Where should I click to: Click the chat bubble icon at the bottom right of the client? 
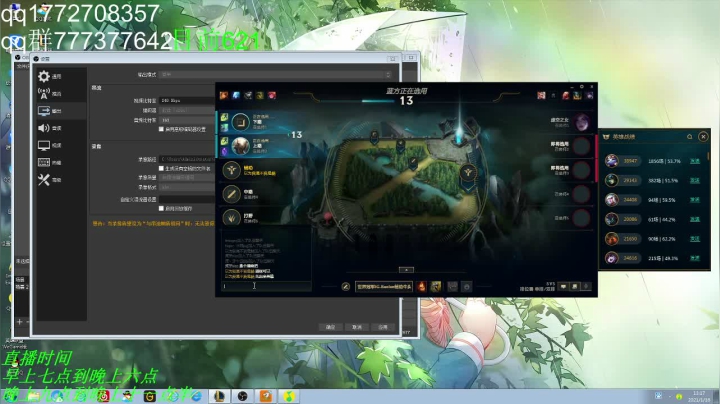click(563, 286)
